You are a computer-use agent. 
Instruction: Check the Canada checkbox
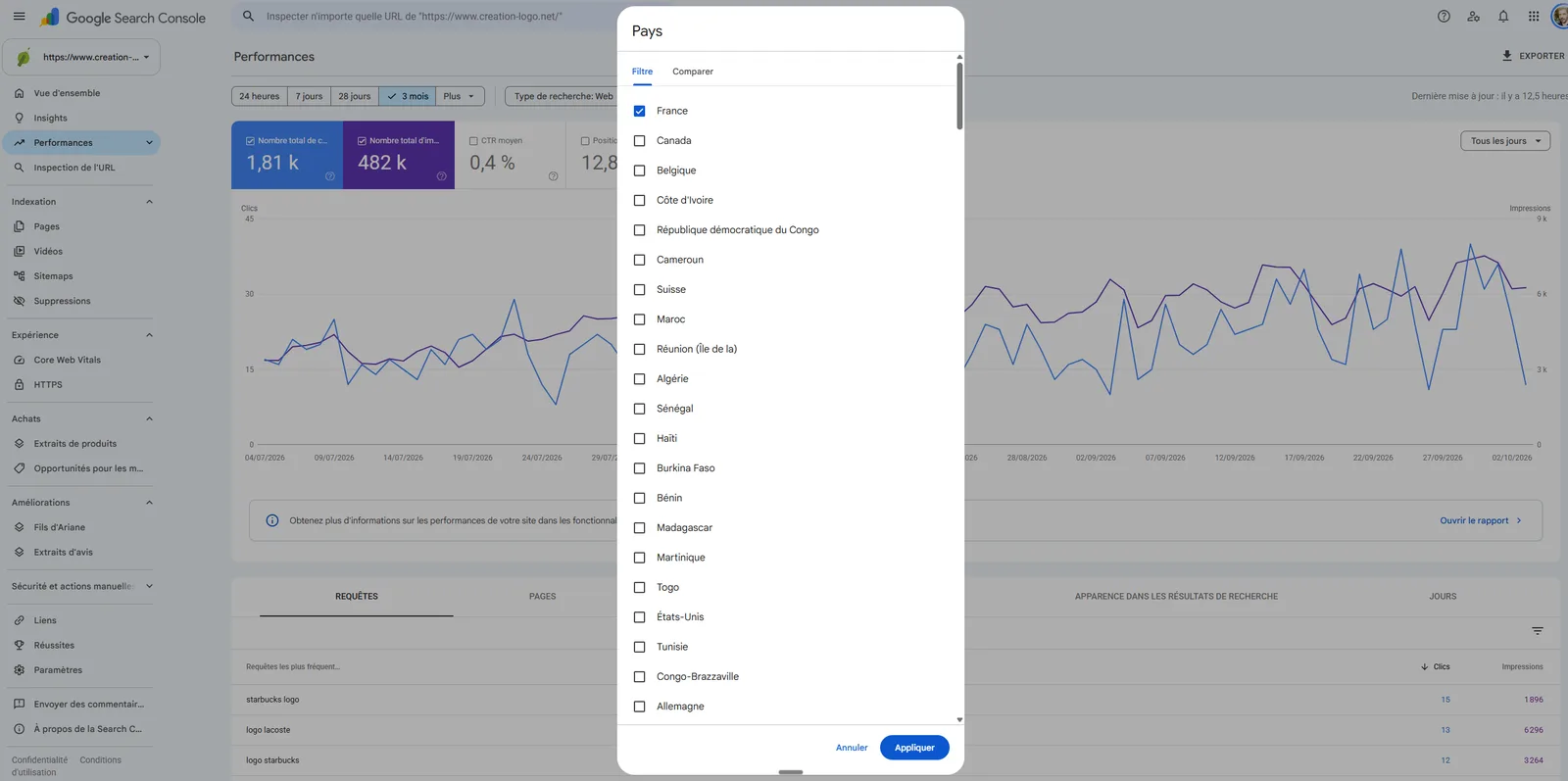[639, 141]
